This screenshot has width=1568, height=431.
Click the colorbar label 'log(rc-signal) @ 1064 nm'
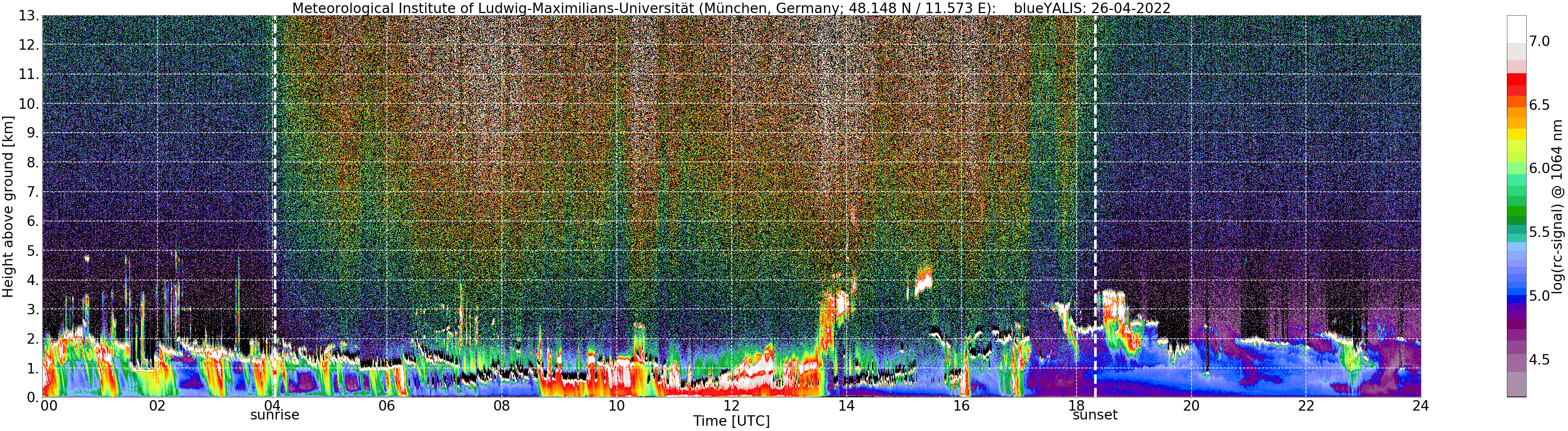[1557, 206]
